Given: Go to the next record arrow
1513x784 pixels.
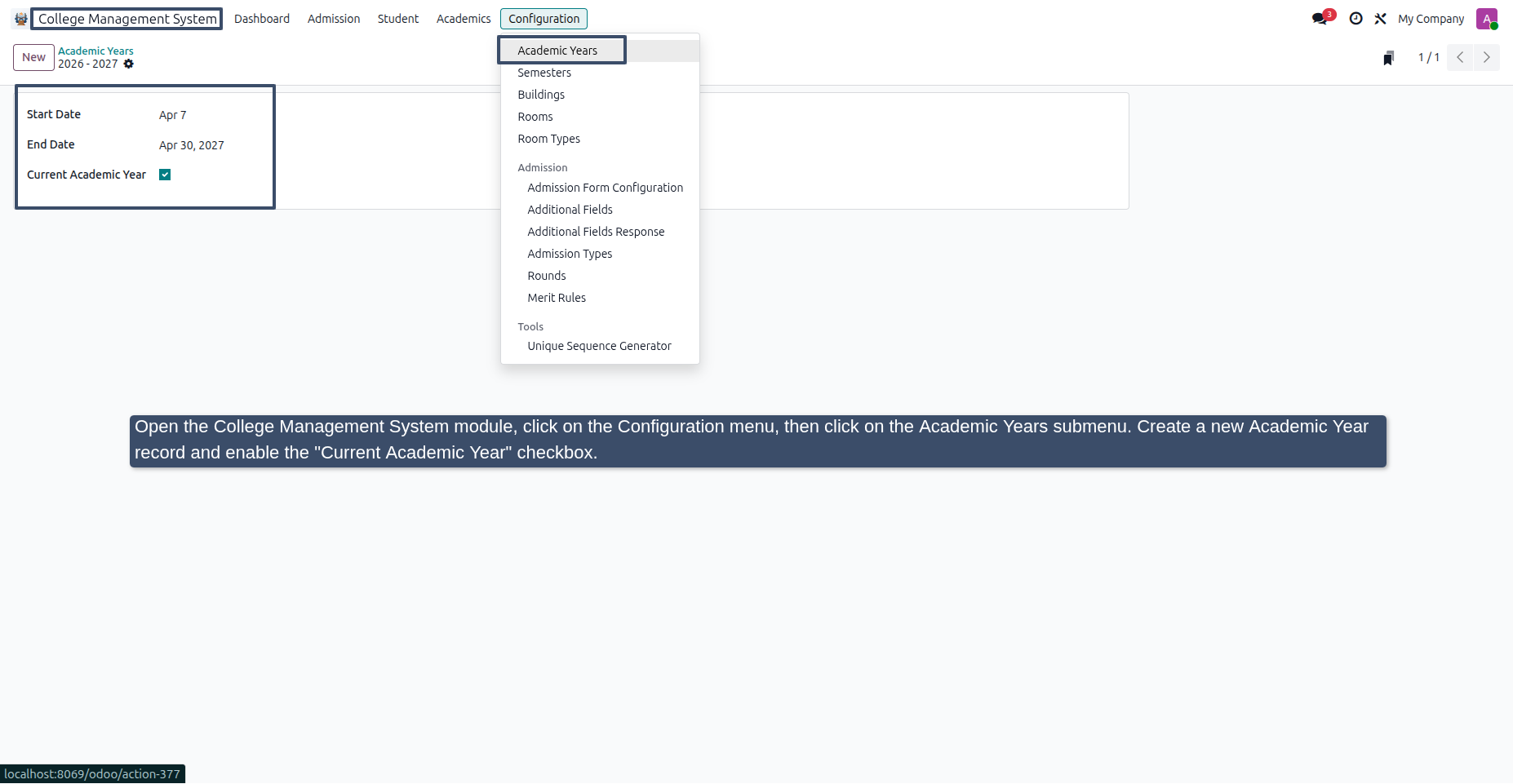Looking at the screenshot, I should pyautogui.click(x=1486, y=57).
